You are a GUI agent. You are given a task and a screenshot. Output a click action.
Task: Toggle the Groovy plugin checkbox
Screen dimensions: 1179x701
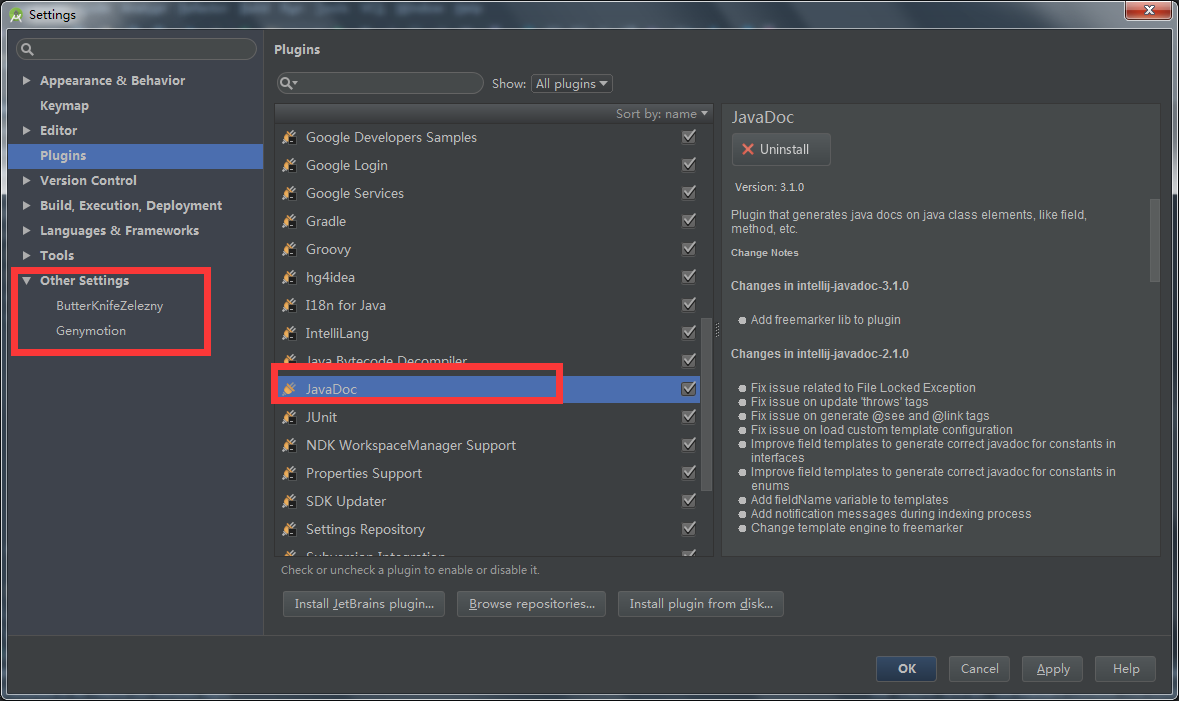[x=689, y=249]
